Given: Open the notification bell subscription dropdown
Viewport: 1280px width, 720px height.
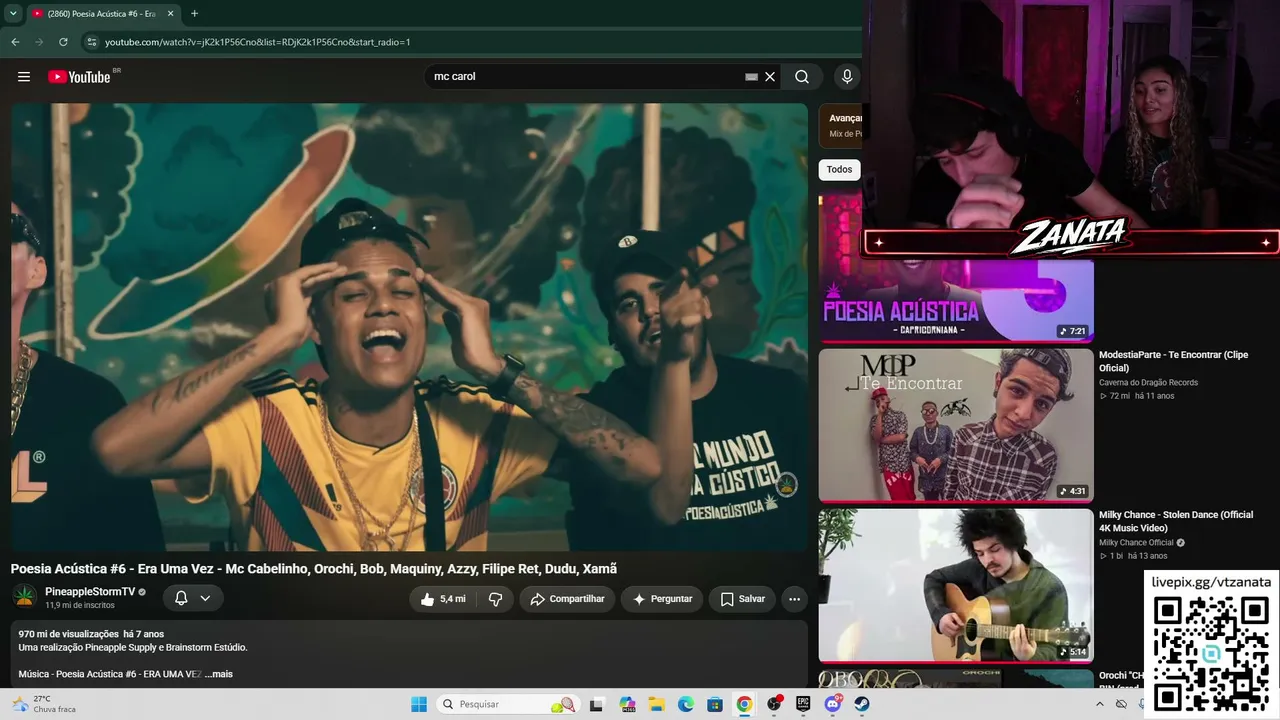Looking at the screenshot, I should click(x=193, y=598).
